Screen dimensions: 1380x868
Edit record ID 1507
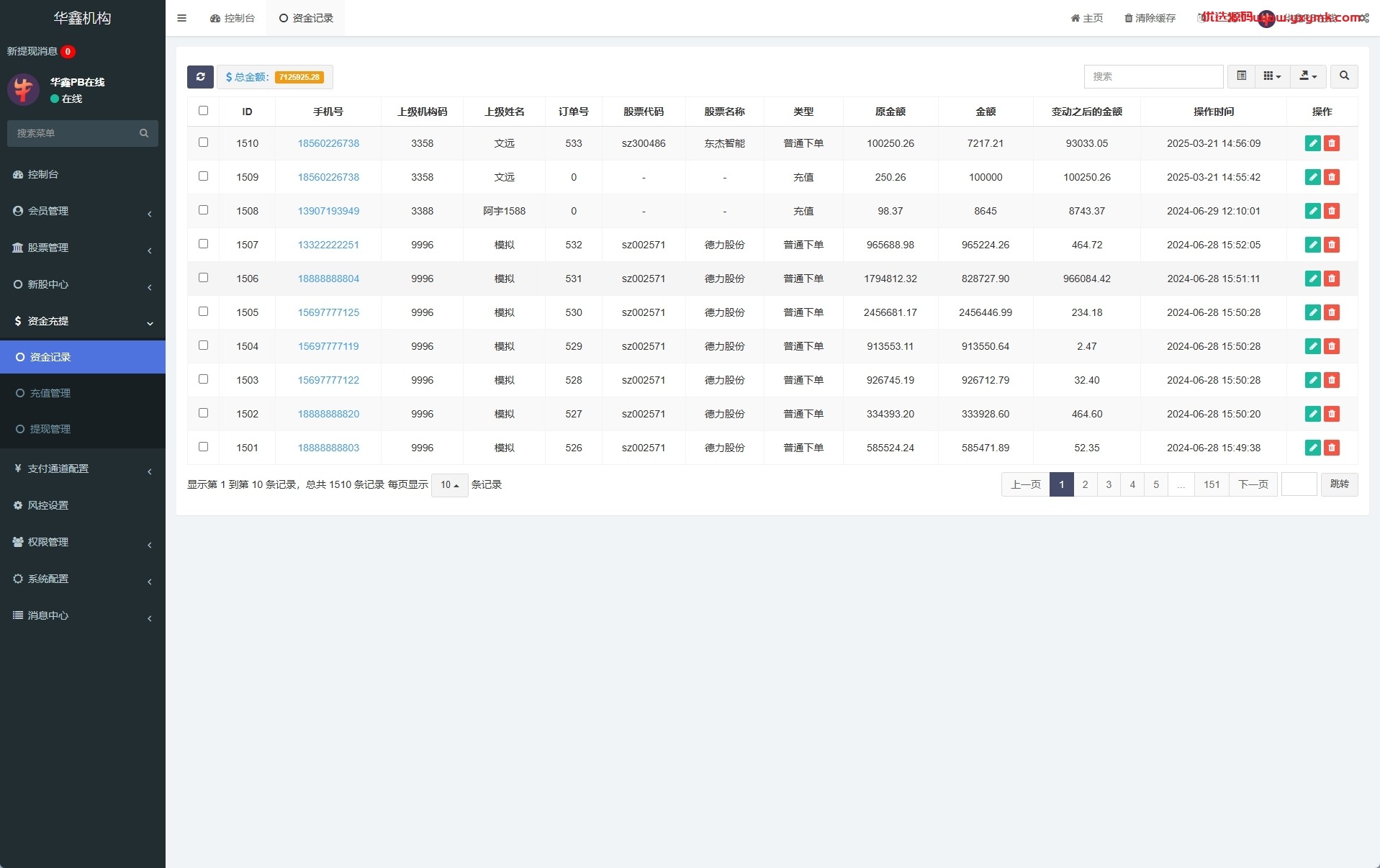tap(1313, 245)
